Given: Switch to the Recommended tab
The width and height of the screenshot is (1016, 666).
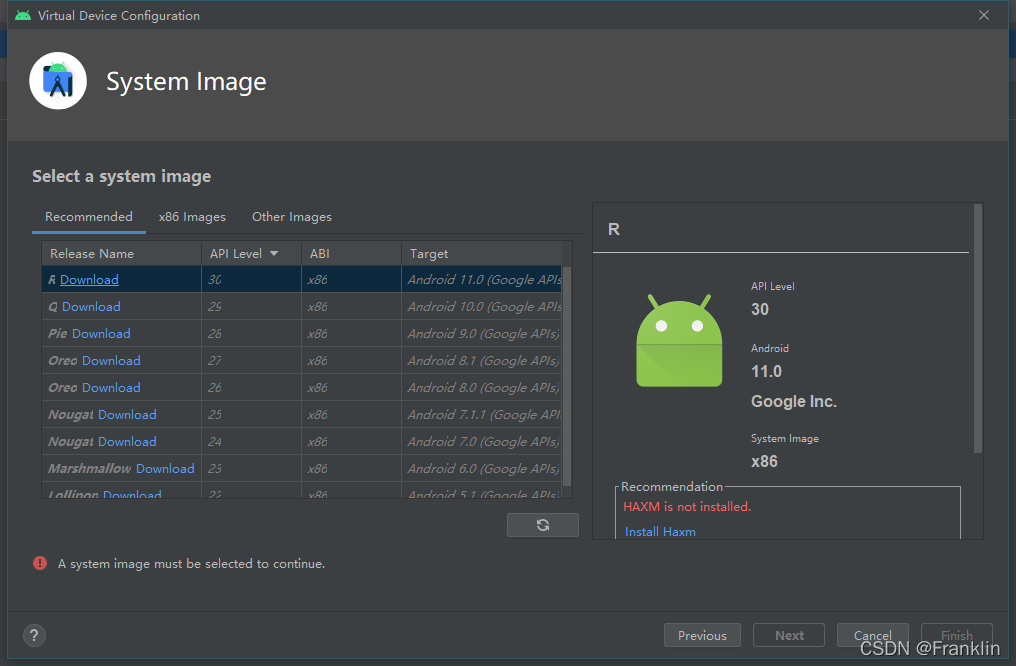Looking at the screenshot, I should (89, 217).
